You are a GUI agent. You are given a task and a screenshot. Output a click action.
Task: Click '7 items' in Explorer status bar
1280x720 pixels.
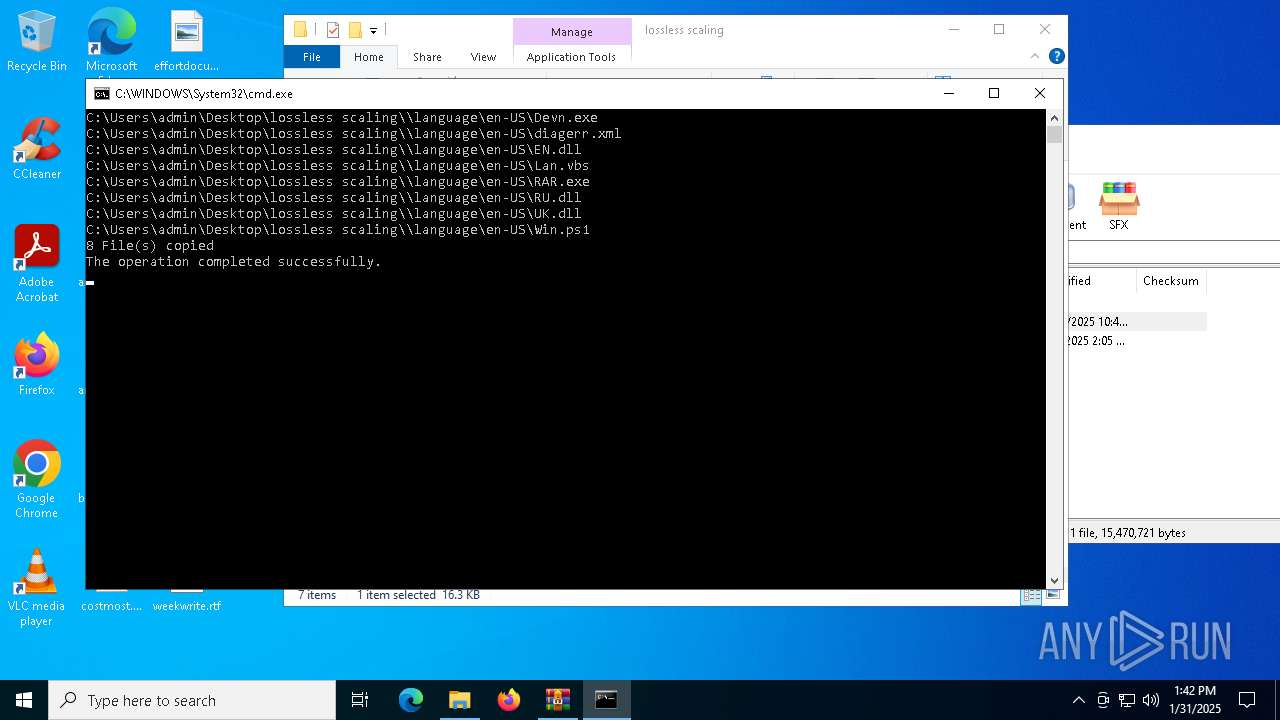(x=317, y=595)
